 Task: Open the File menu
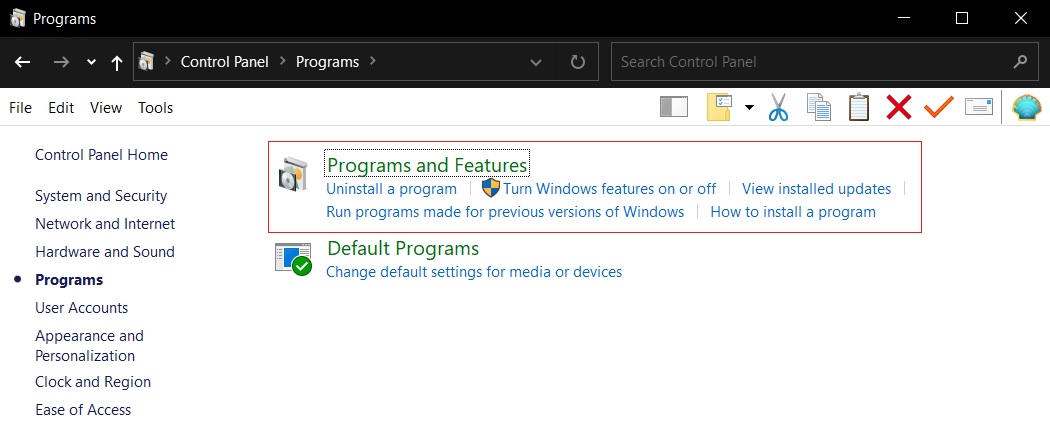pos(20,108)
